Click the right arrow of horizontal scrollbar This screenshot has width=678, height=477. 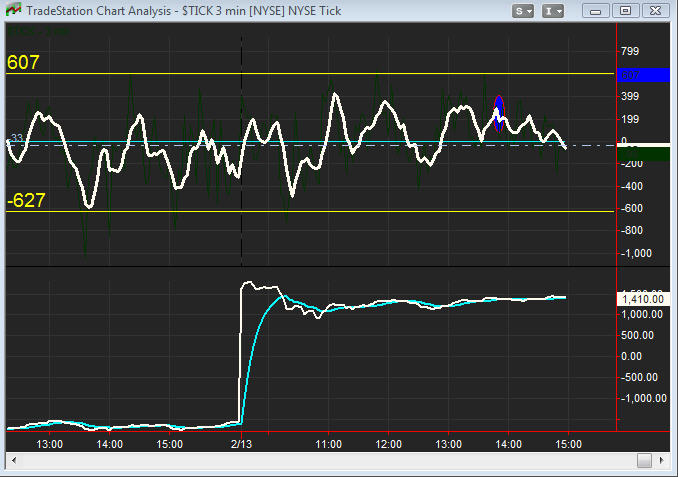click(x=662, y=460)
